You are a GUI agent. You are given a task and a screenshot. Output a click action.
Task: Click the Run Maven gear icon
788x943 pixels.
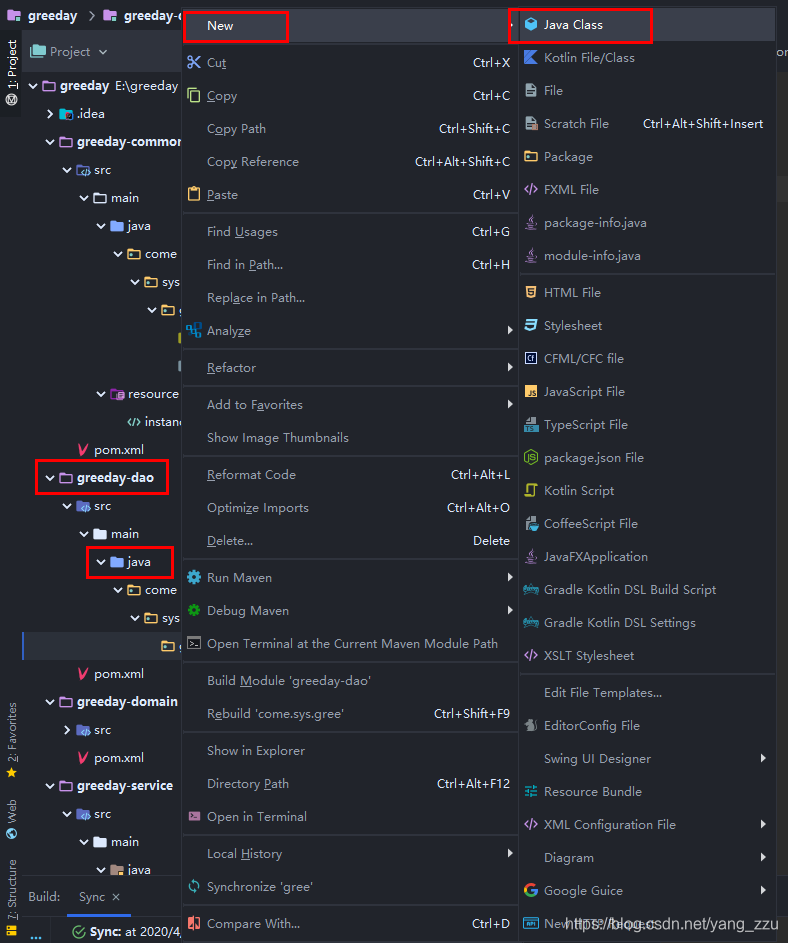(194, 577)
